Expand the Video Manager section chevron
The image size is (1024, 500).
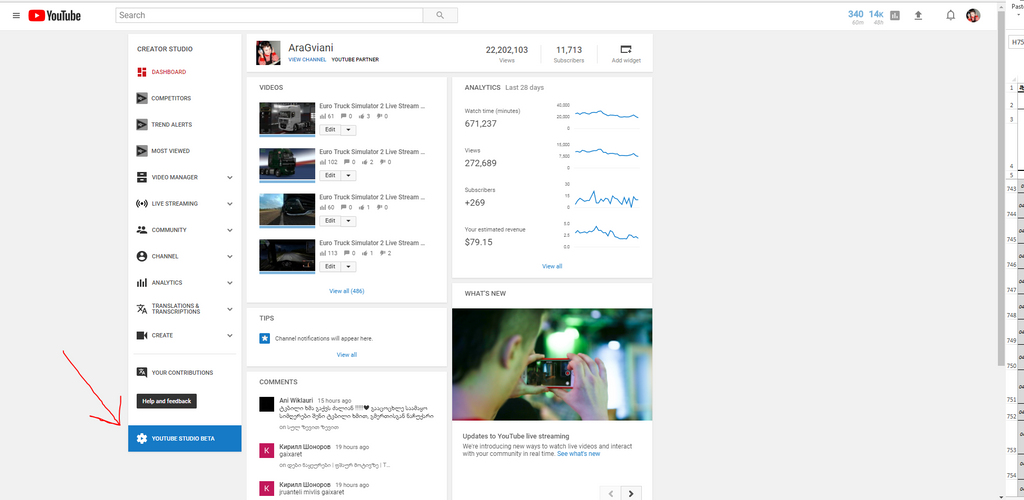pyautogui.click(x=230, y=178)
